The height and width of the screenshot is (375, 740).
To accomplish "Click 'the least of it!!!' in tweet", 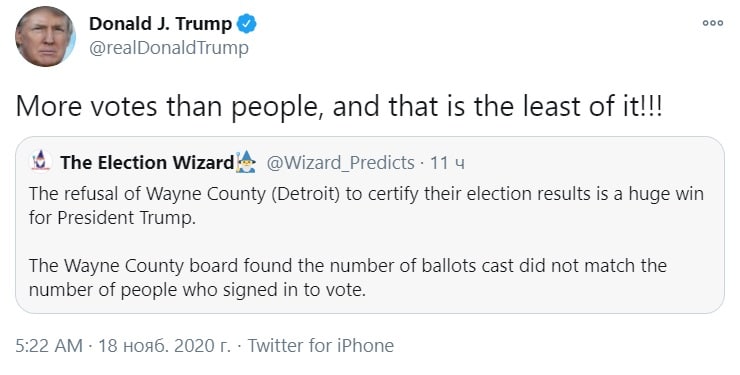I will 568,106.
